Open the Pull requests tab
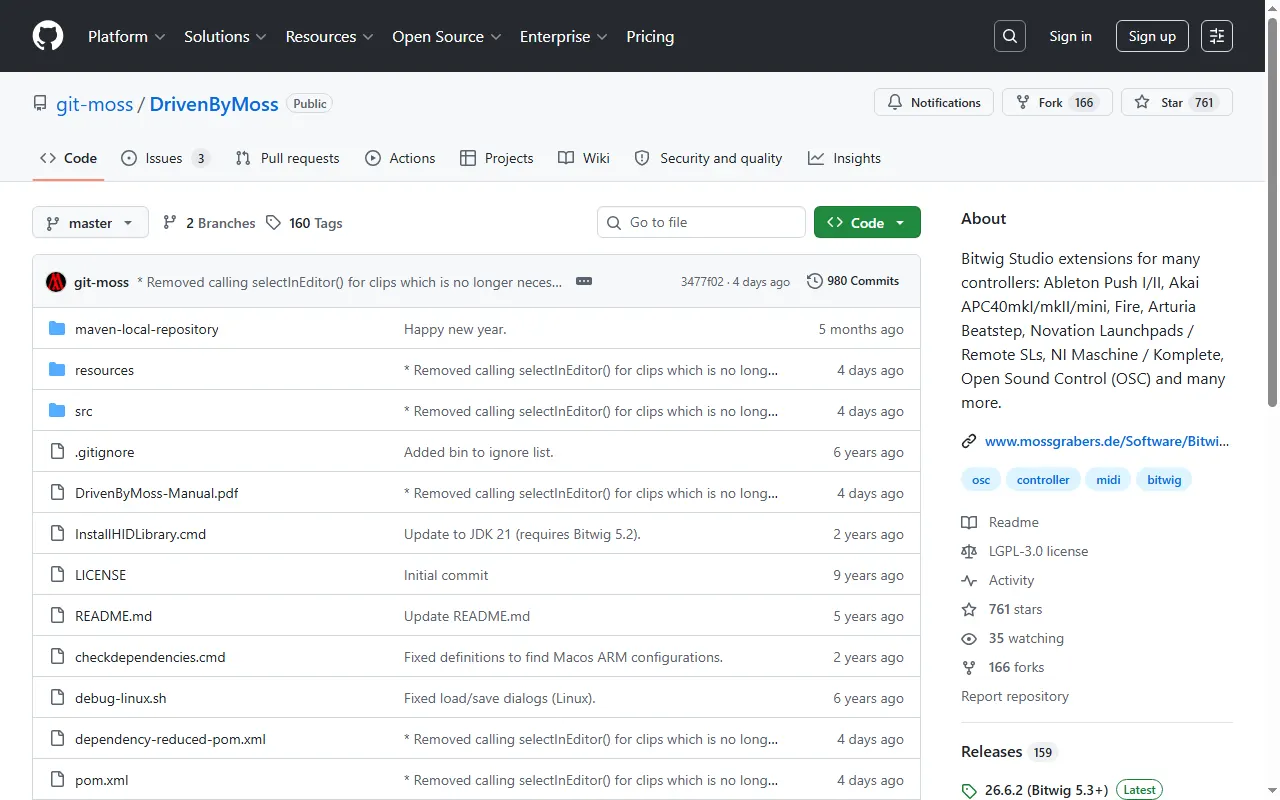Viewport: 1280px width, 800px height. (x=287, y=158)
